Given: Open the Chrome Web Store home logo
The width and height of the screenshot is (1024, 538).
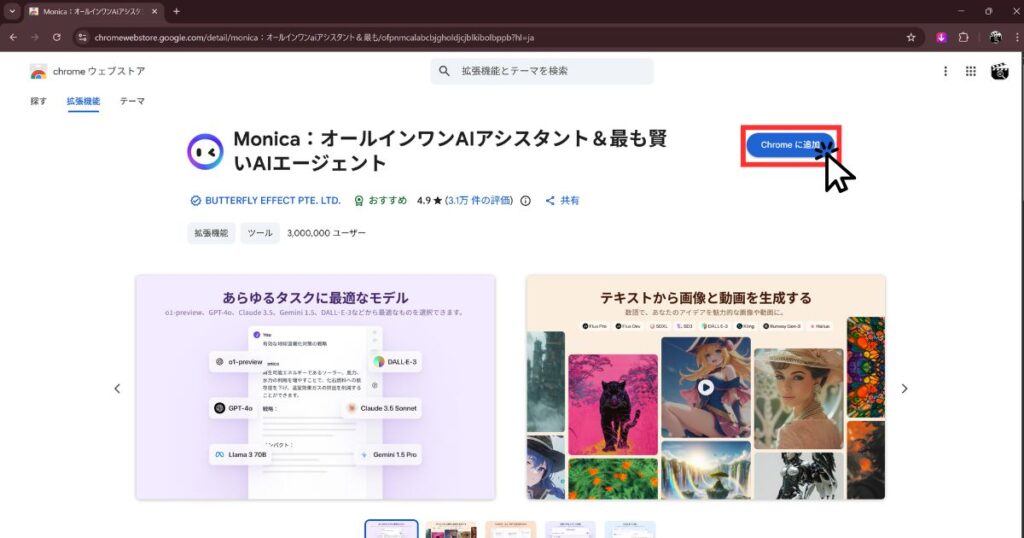Looking at the screenshot, I should (87, 71).
